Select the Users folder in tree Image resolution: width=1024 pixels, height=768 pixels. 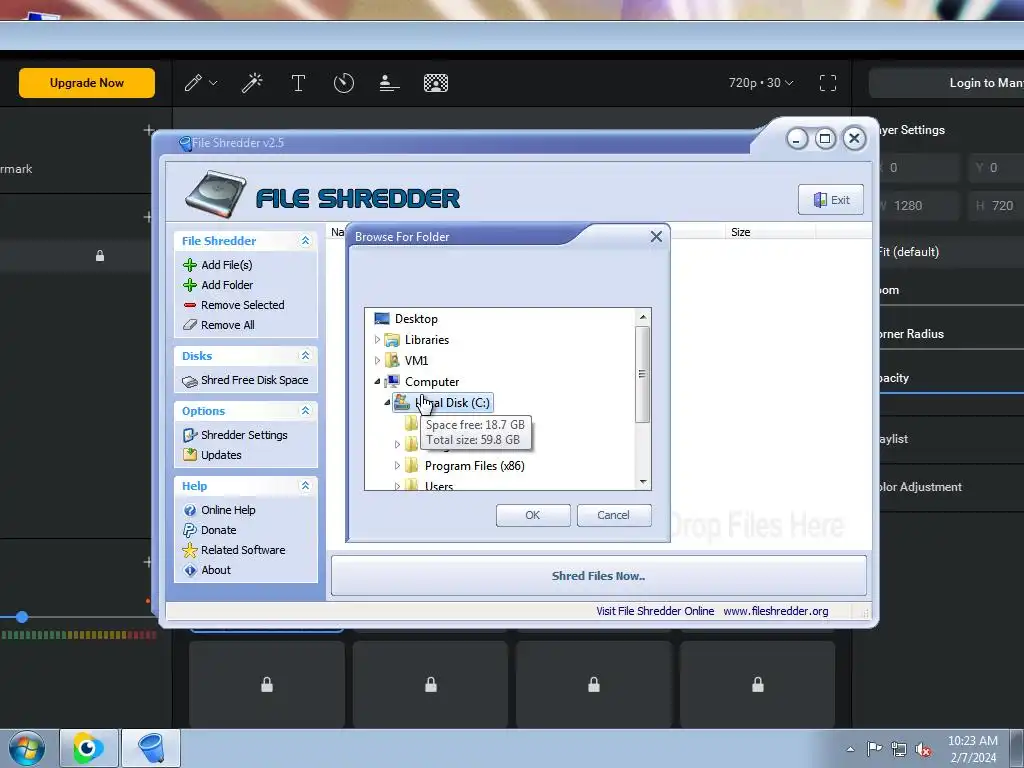(x=439, y=486)
